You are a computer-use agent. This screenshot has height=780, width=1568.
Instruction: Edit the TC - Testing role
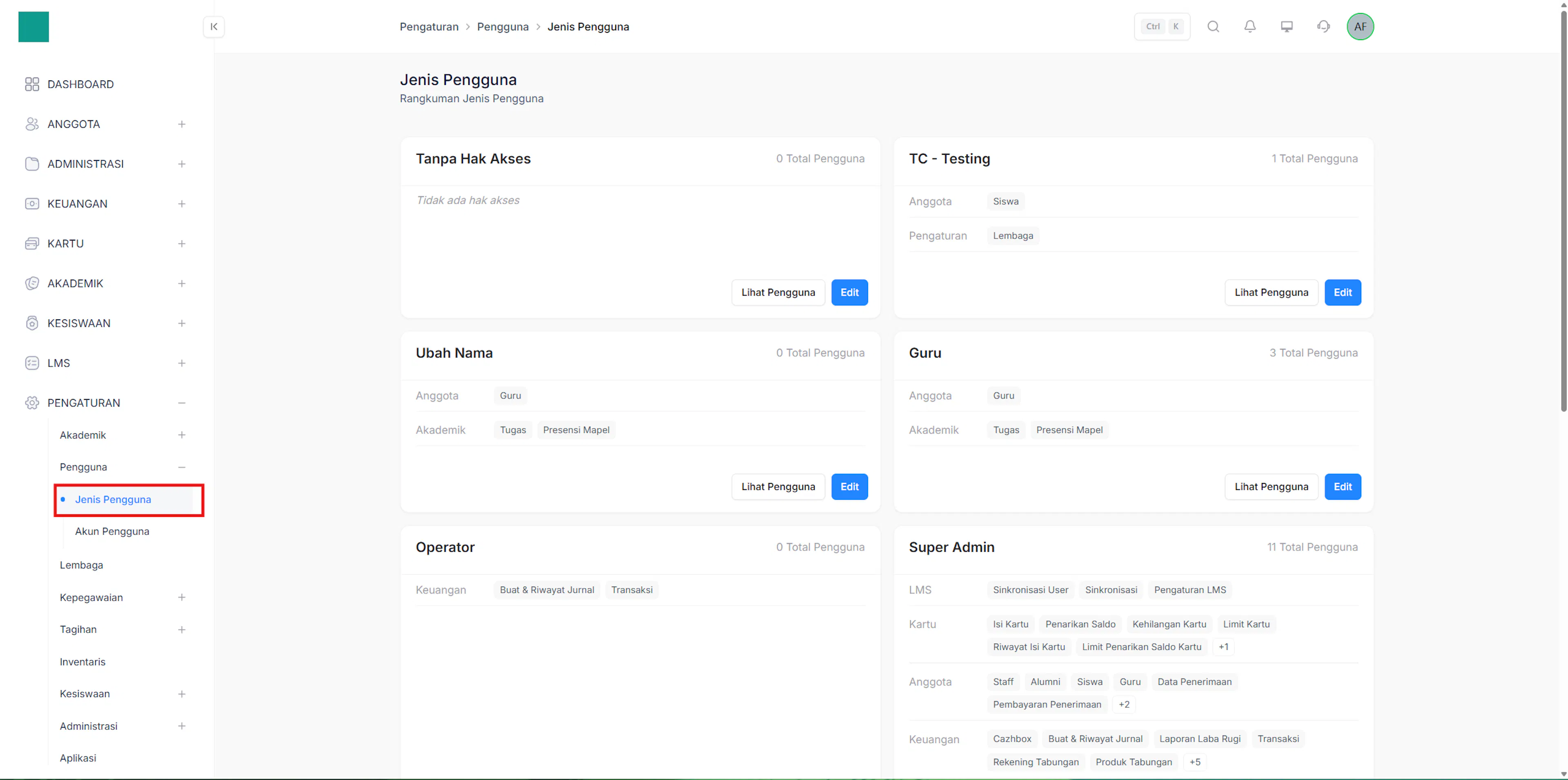tap(1343, 292)
